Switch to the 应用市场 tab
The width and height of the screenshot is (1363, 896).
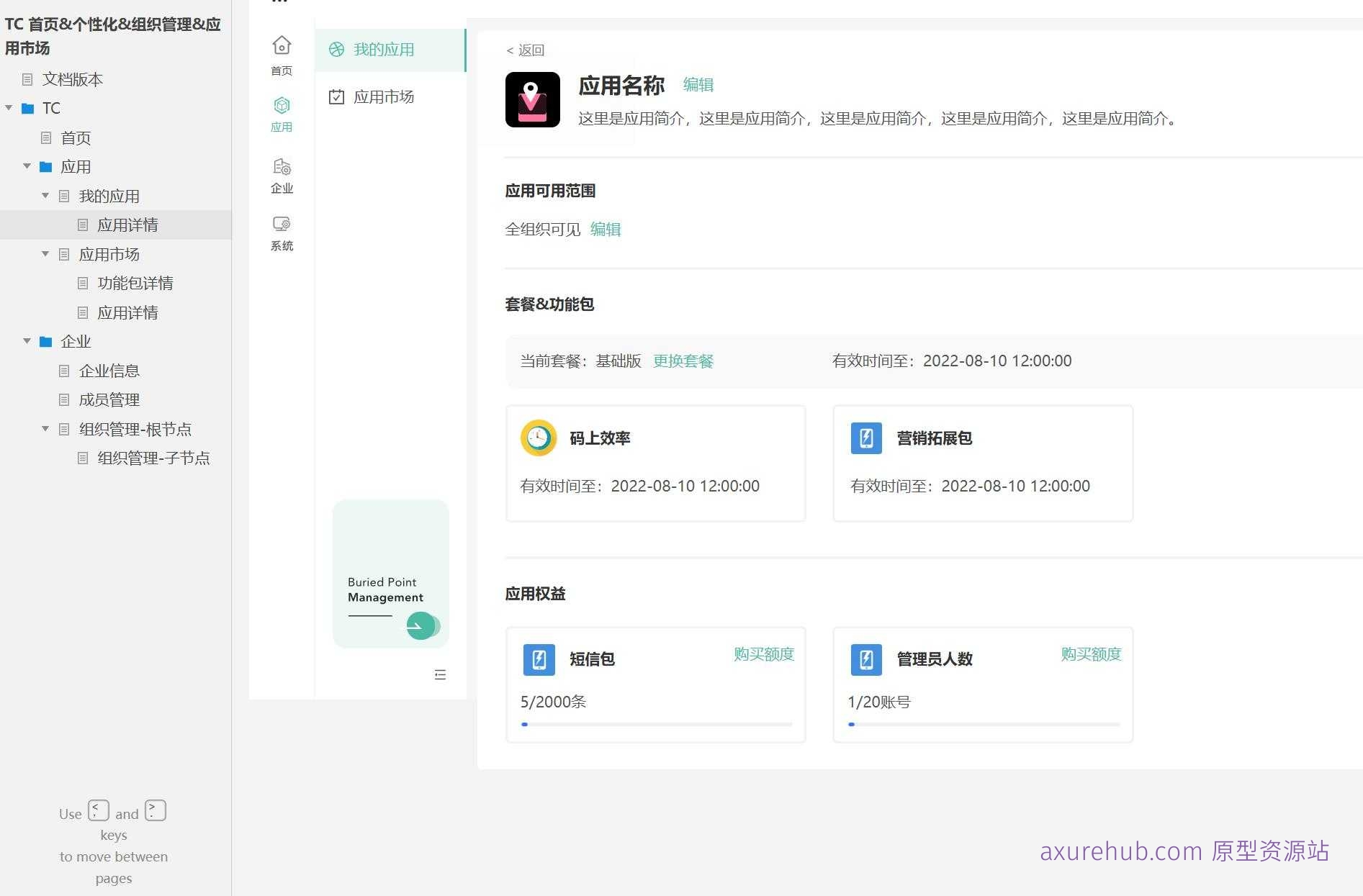pos(384,96)
